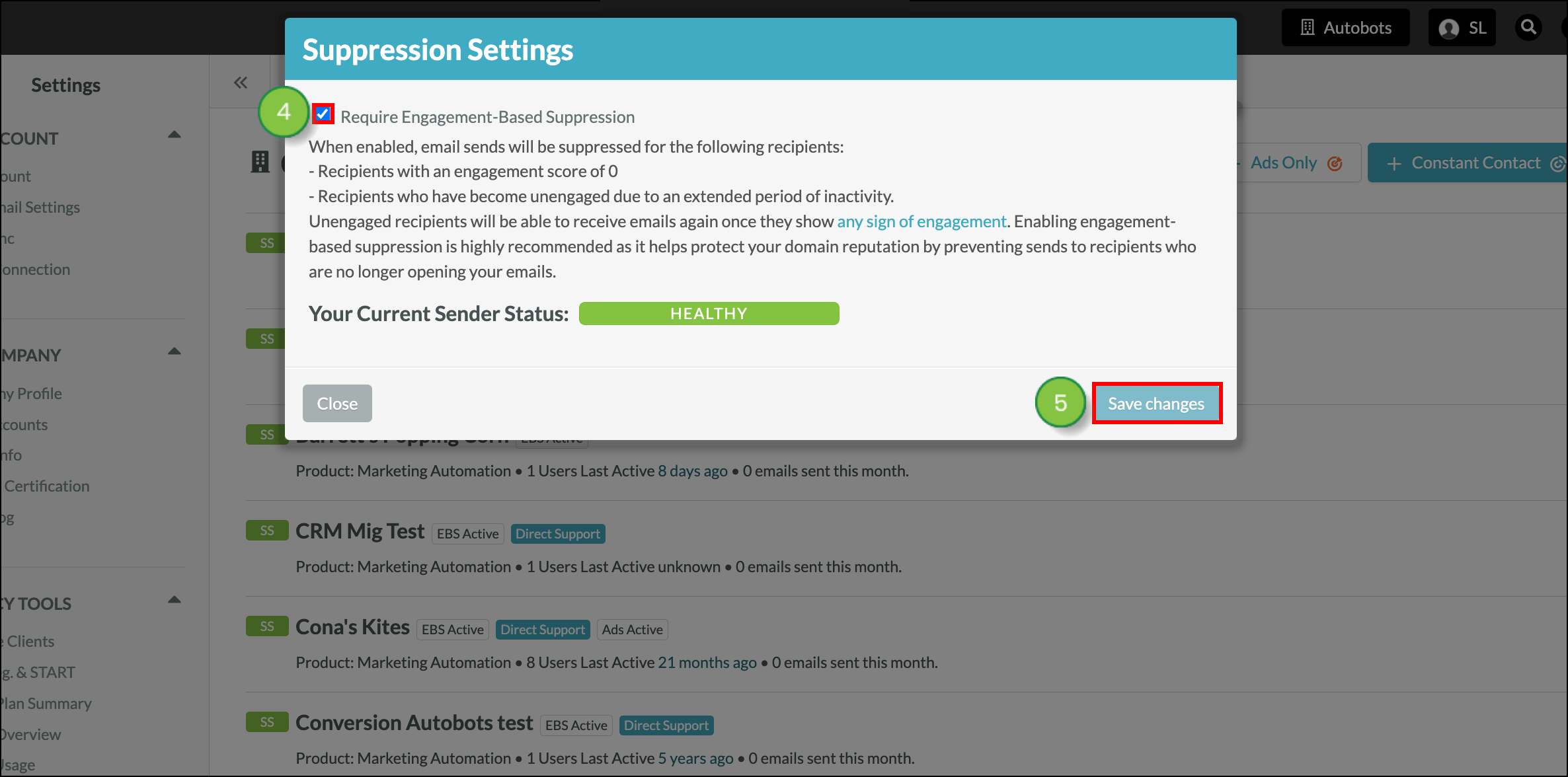Open the Org. & START sidebar item
This screenshot has height=777, width=1568.
point(38,673)
